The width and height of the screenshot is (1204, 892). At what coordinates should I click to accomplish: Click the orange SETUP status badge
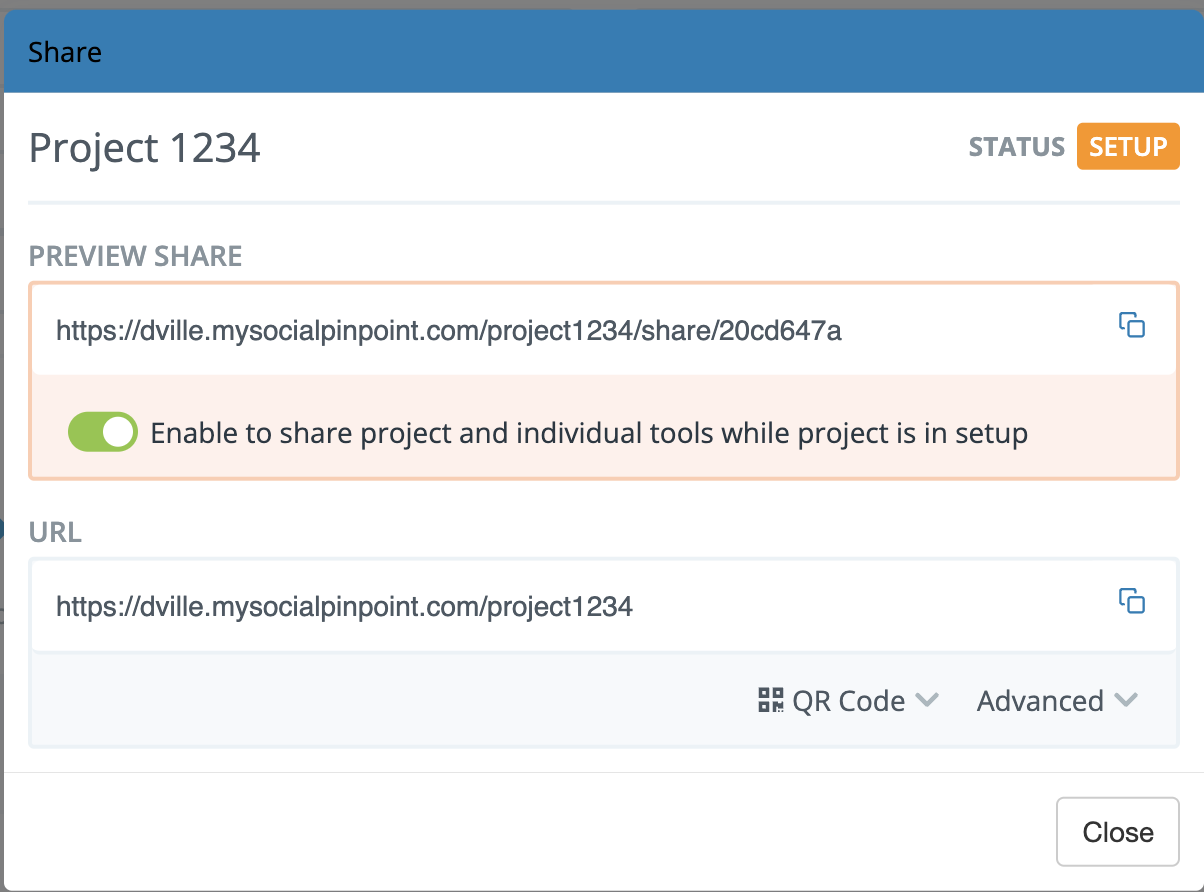[1128, 147]
